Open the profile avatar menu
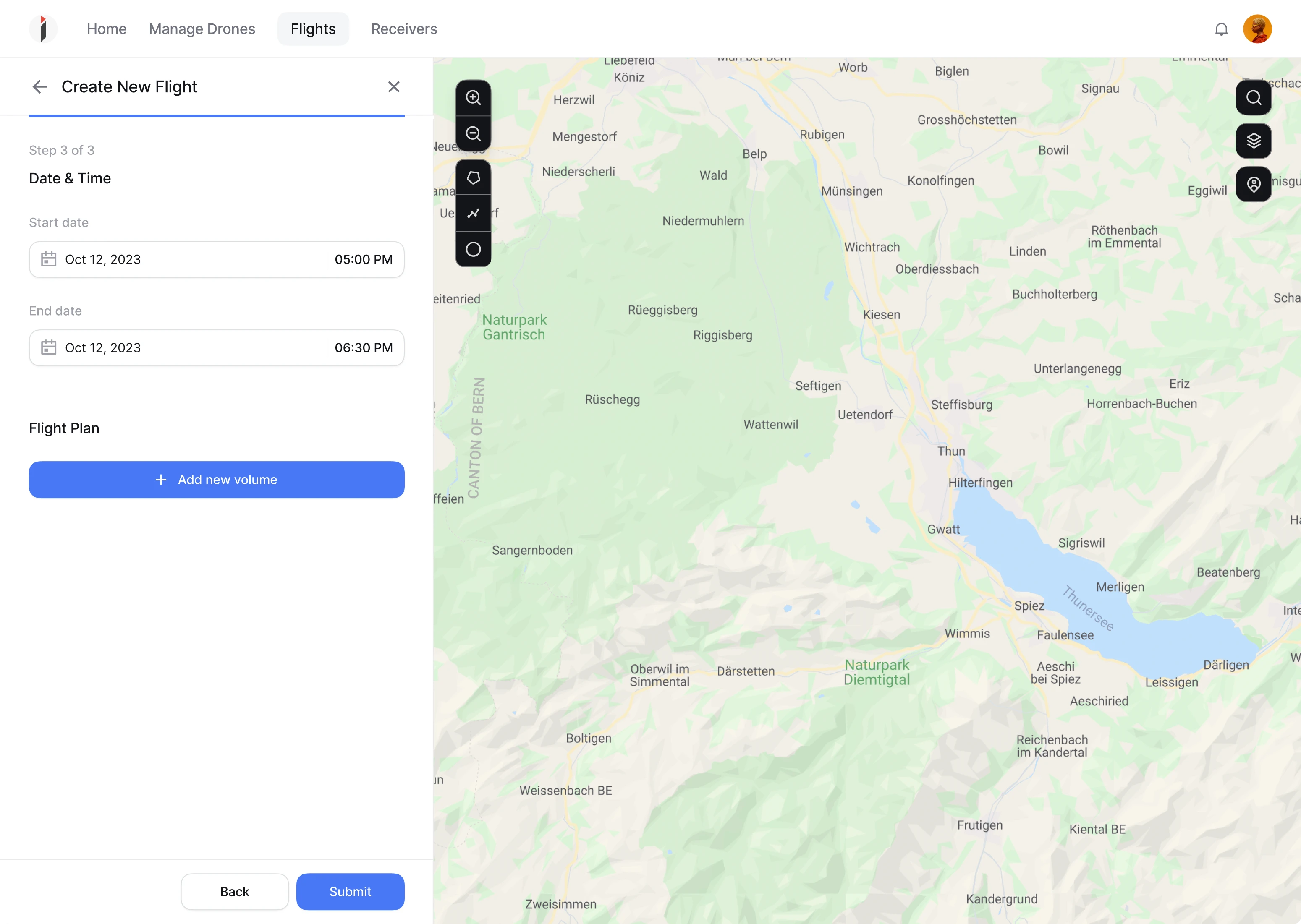This screenshot has width=1301, height=924. 1258,29
